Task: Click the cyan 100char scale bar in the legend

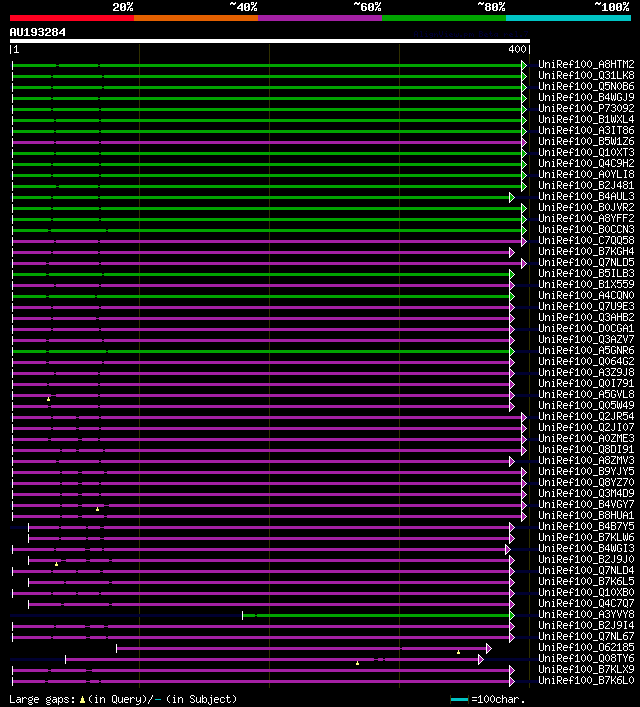Action: [x=459, y=699]
